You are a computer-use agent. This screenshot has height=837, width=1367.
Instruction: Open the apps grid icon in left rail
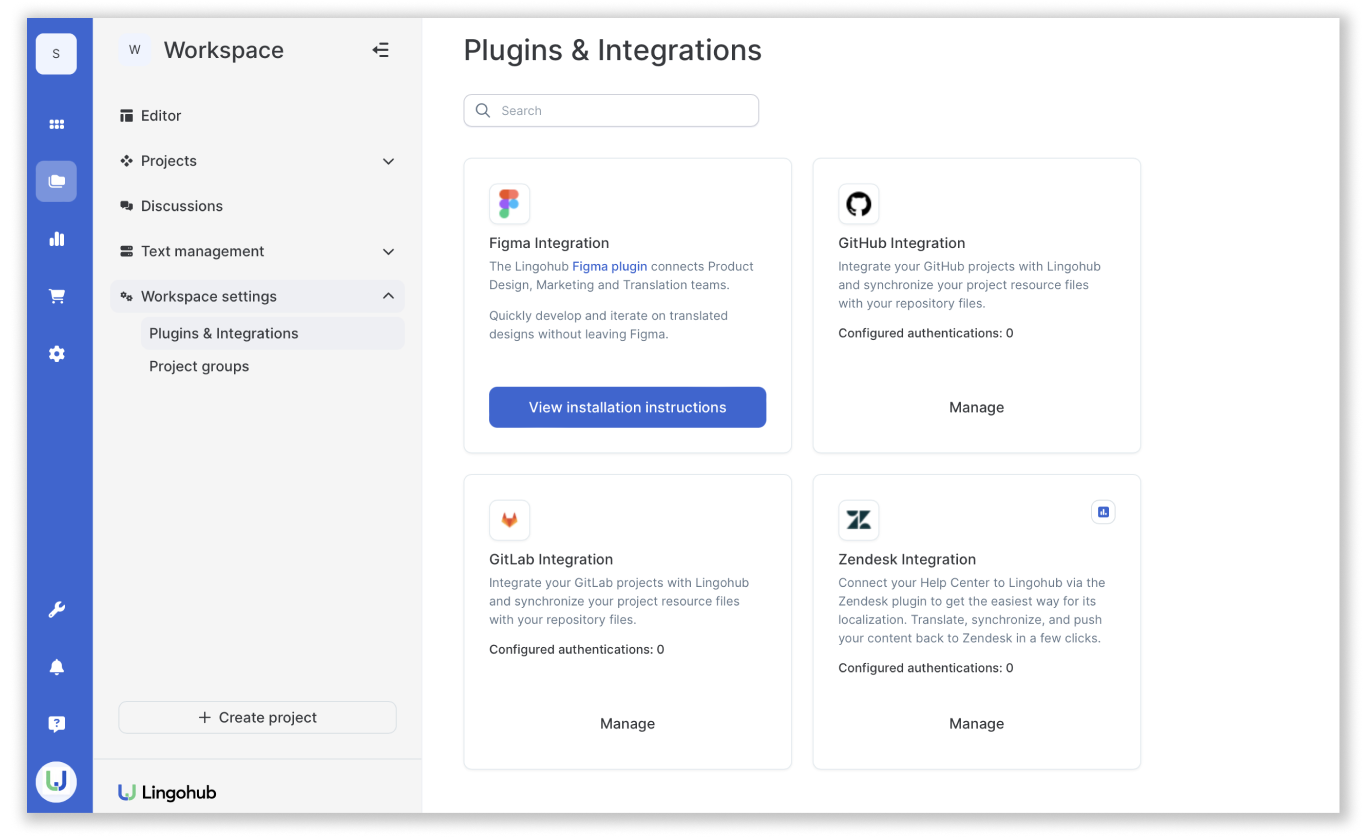(56, 124)
